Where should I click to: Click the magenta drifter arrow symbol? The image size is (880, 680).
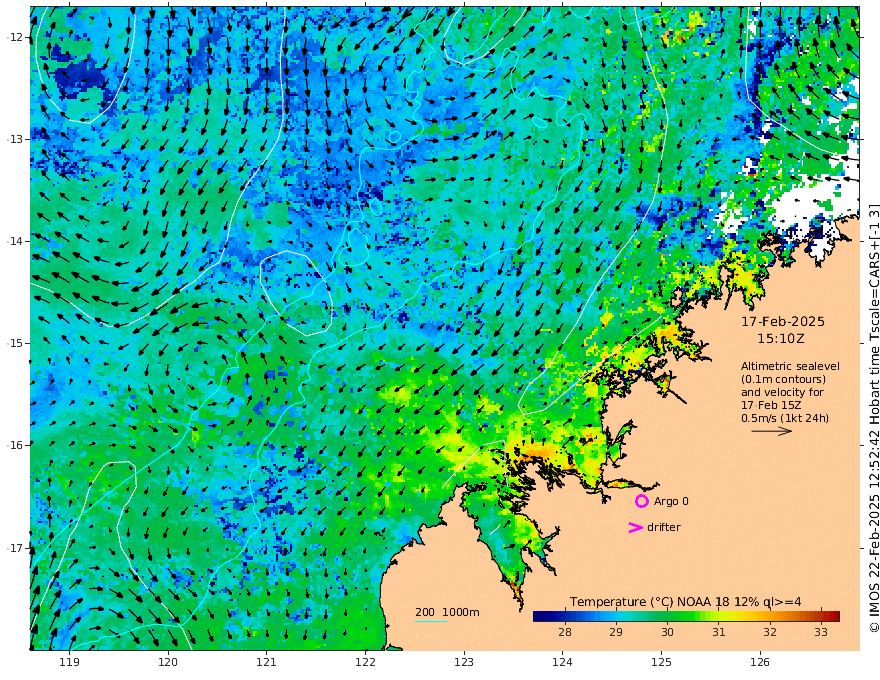pyautogui.click(x=635, y=527)
